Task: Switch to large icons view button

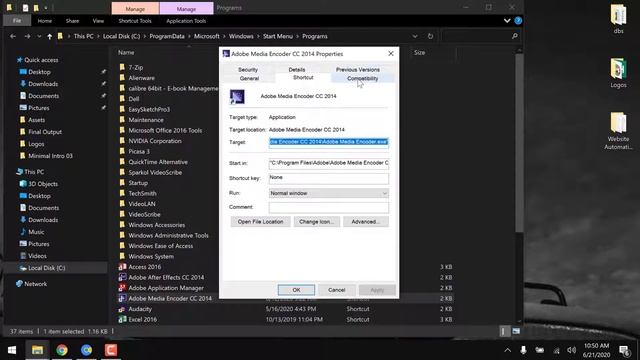Action: [x=516, y=331]
